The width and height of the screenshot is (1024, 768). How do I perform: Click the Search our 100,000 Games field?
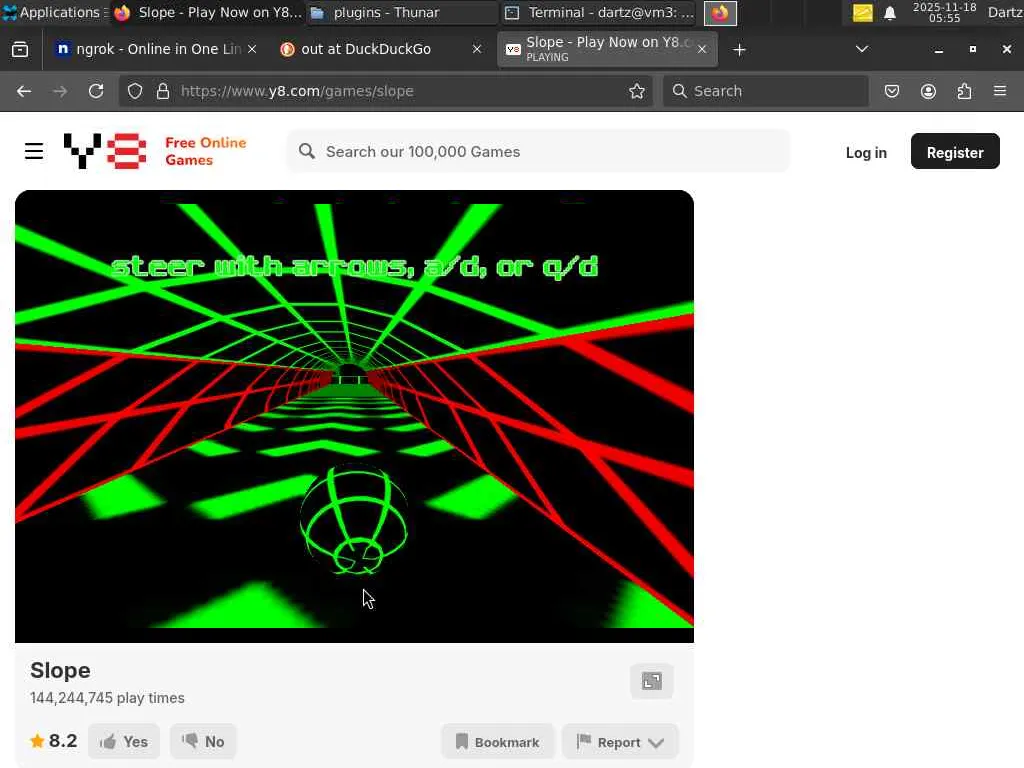[x=538, y=152]
